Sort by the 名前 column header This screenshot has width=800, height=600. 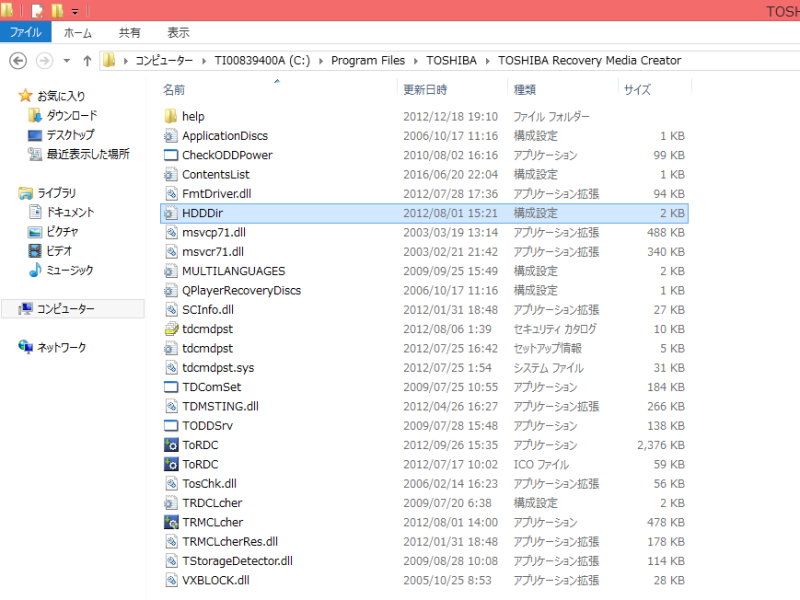174,90
